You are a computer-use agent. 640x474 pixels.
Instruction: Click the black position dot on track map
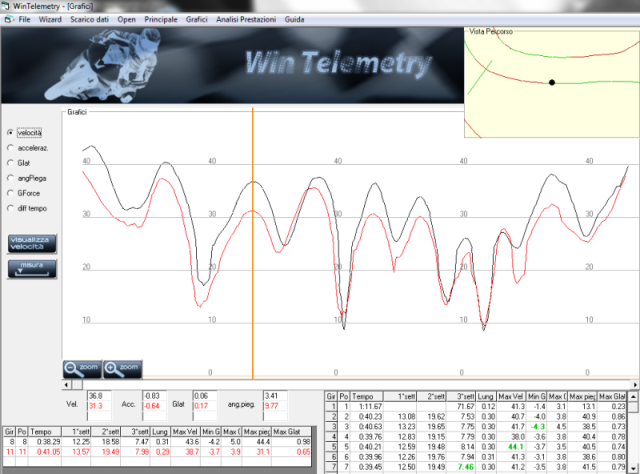(x=552, y=82)
